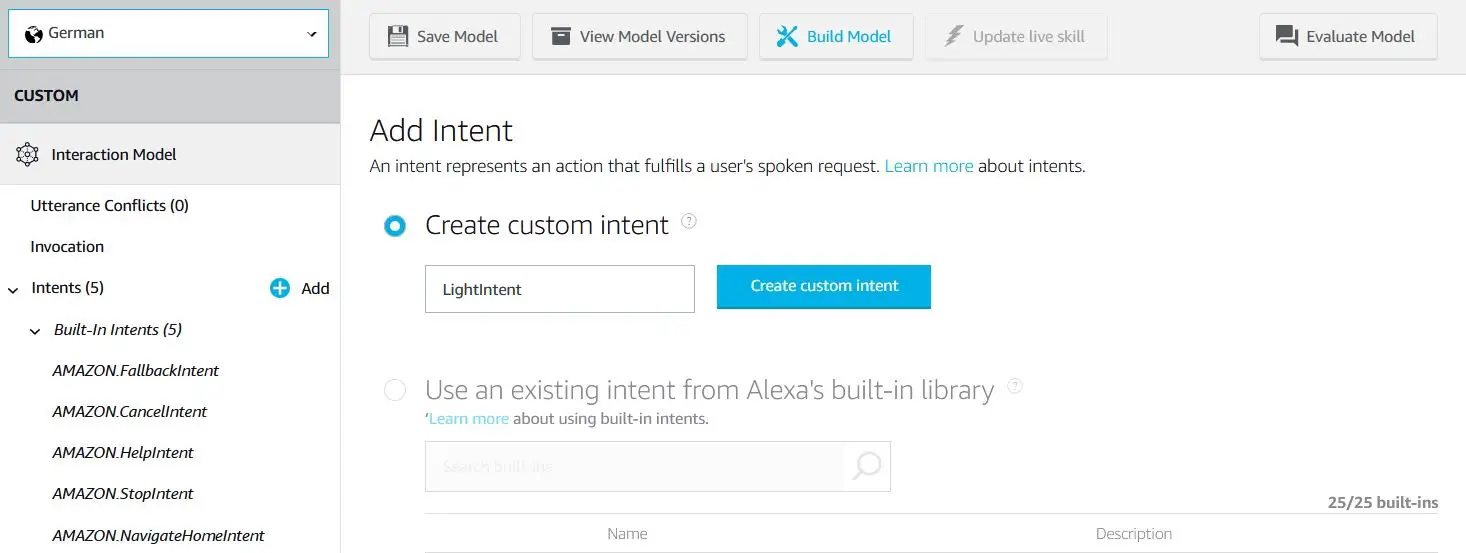This screenshot has width=1466, height=553.
Task: Click the Evaluate Model chat bubble icon
Action: (x=1287, y=37)
